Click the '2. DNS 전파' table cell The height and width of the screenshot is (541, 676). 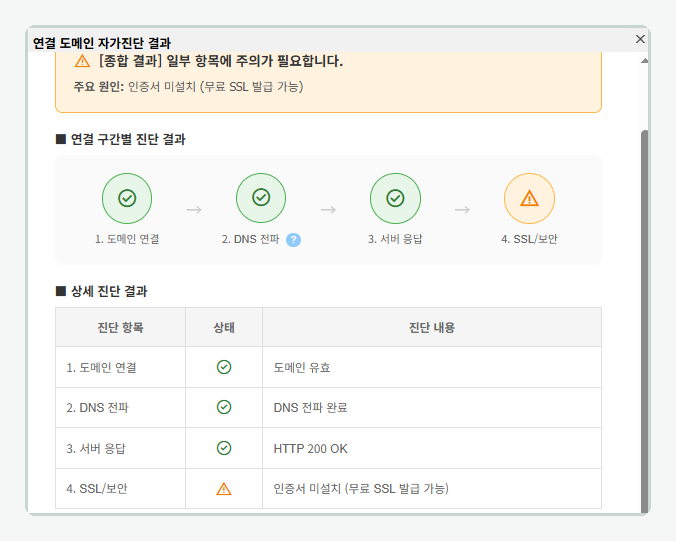coord(120,407)
